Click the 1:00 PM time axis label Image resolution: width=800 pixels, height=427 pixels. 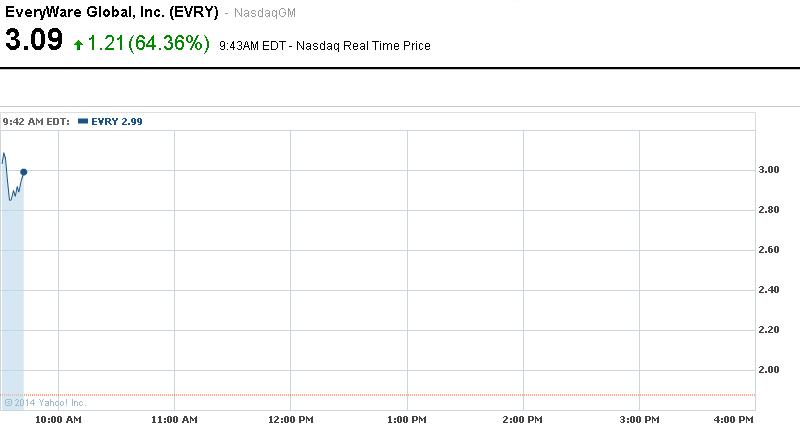pyautogui.click(x=407, y=419)
